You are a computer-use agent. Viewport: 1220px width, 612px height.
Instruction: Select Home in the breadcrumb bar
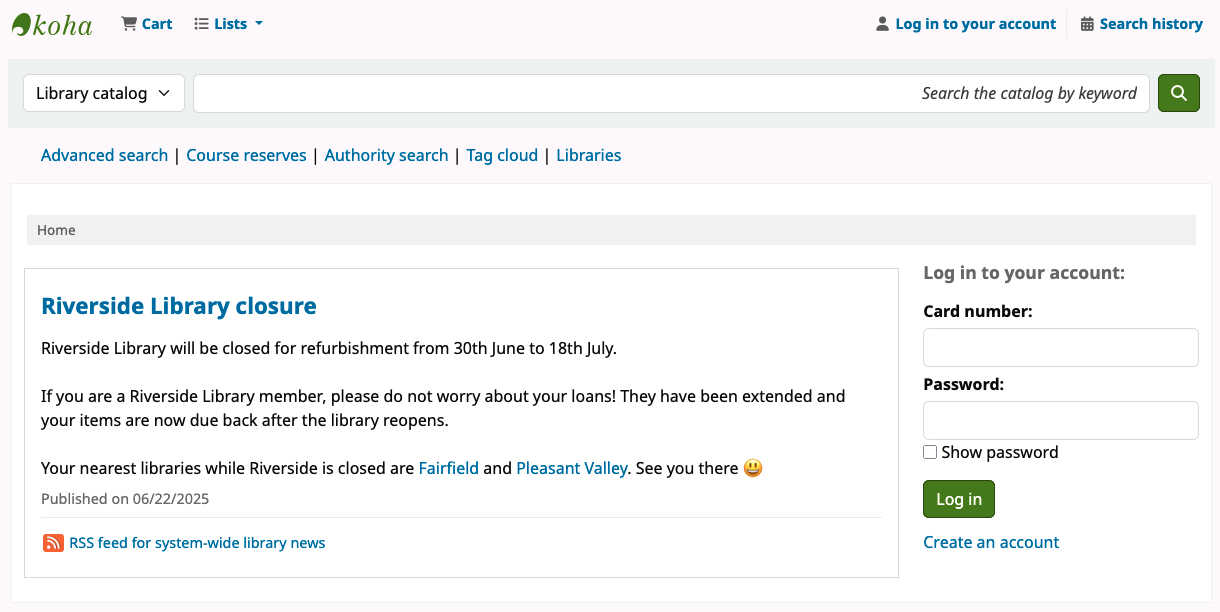pos(56,230)
